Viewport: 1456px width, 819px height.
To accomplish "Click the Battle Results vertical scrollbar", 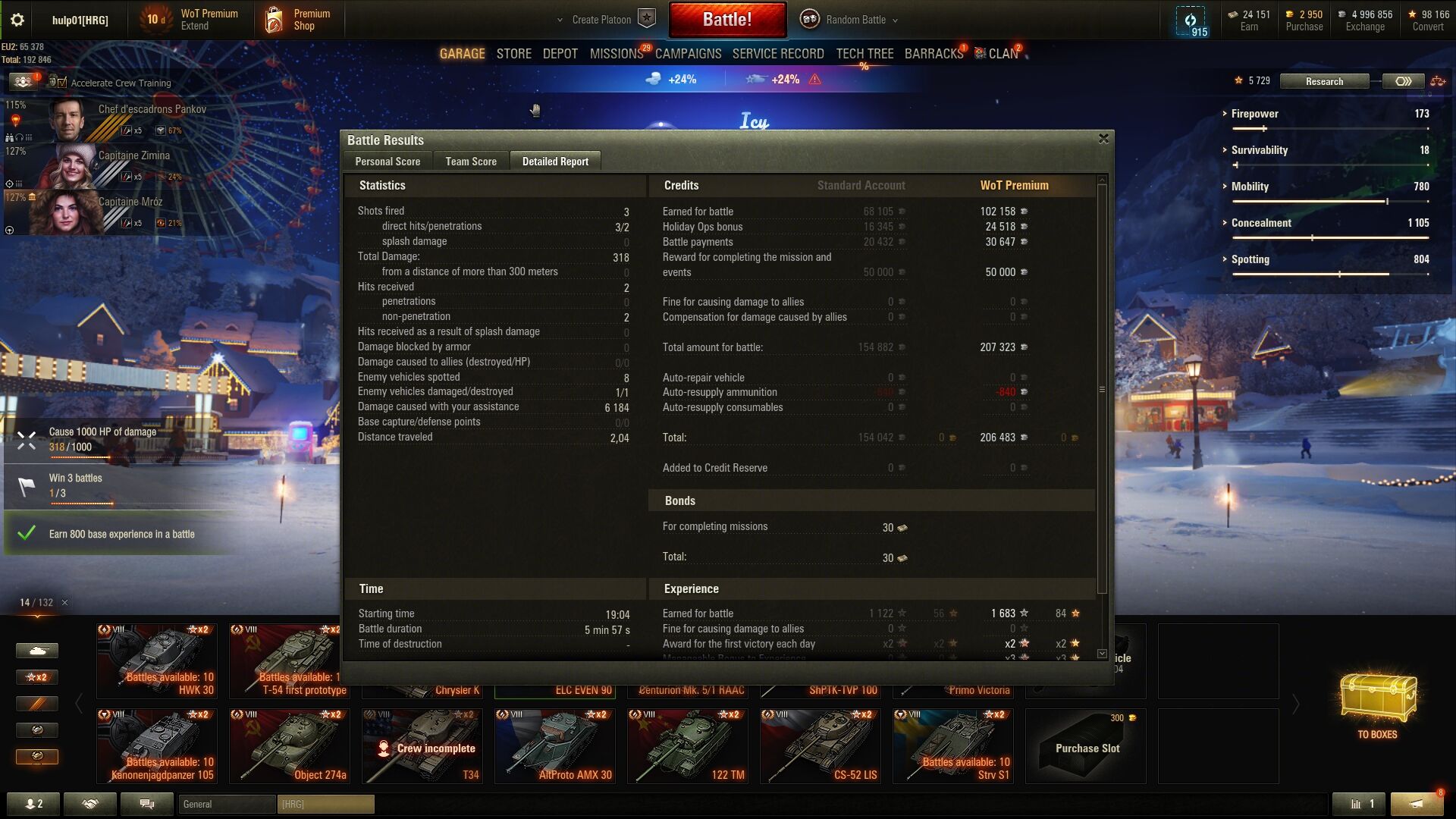I will click(x=1102, y=389).
